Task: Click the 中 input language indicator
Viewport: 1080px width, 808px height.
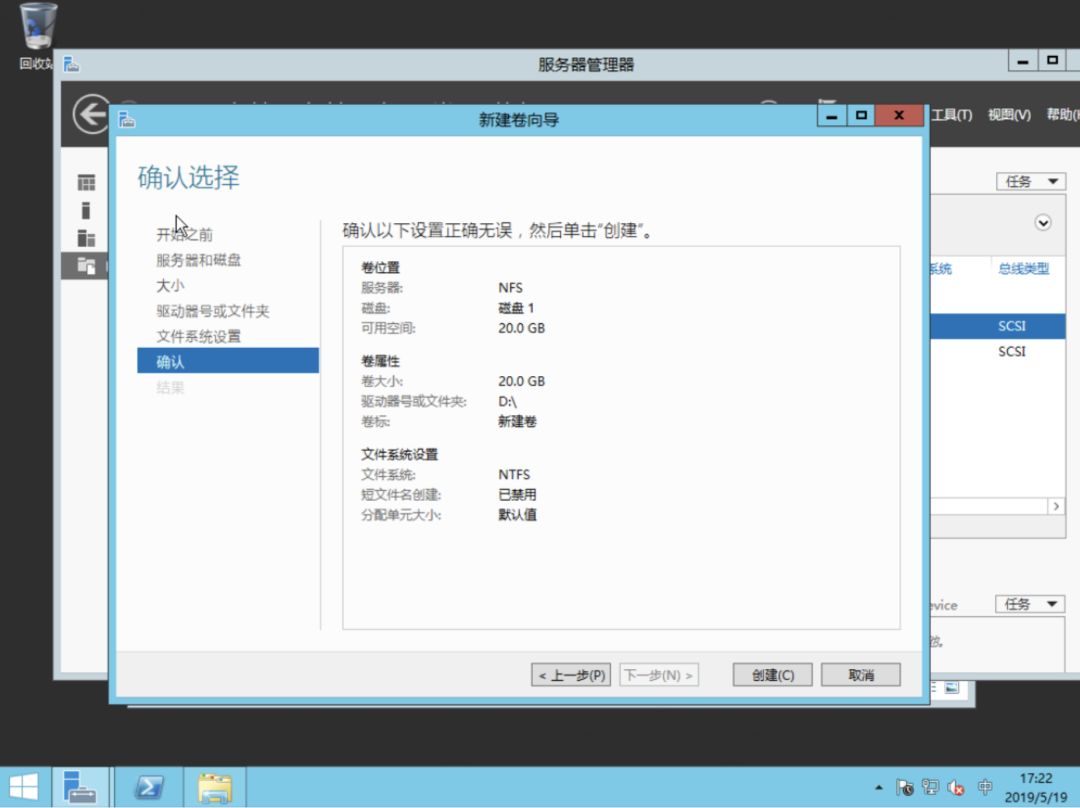Action: click(983, 787)
